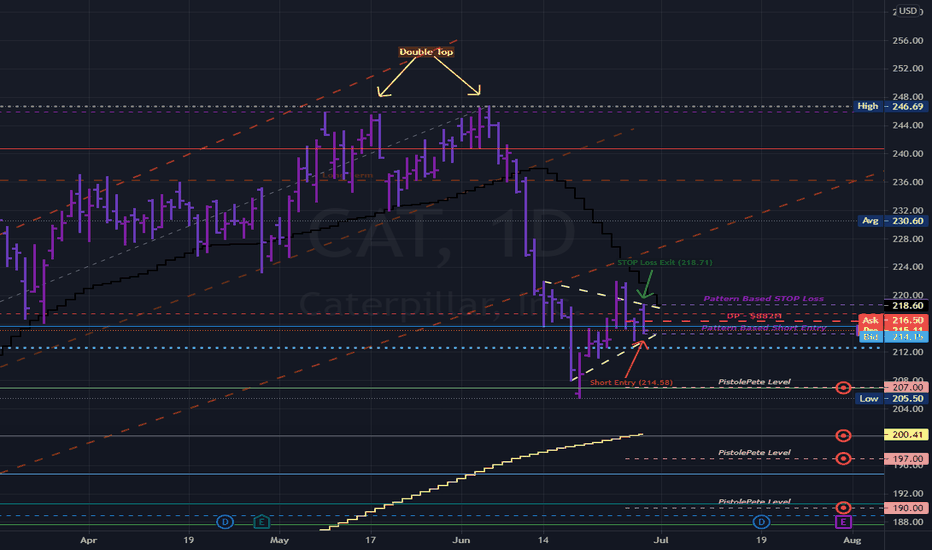Click the Avg 230.60 price label

click(893, 221)
